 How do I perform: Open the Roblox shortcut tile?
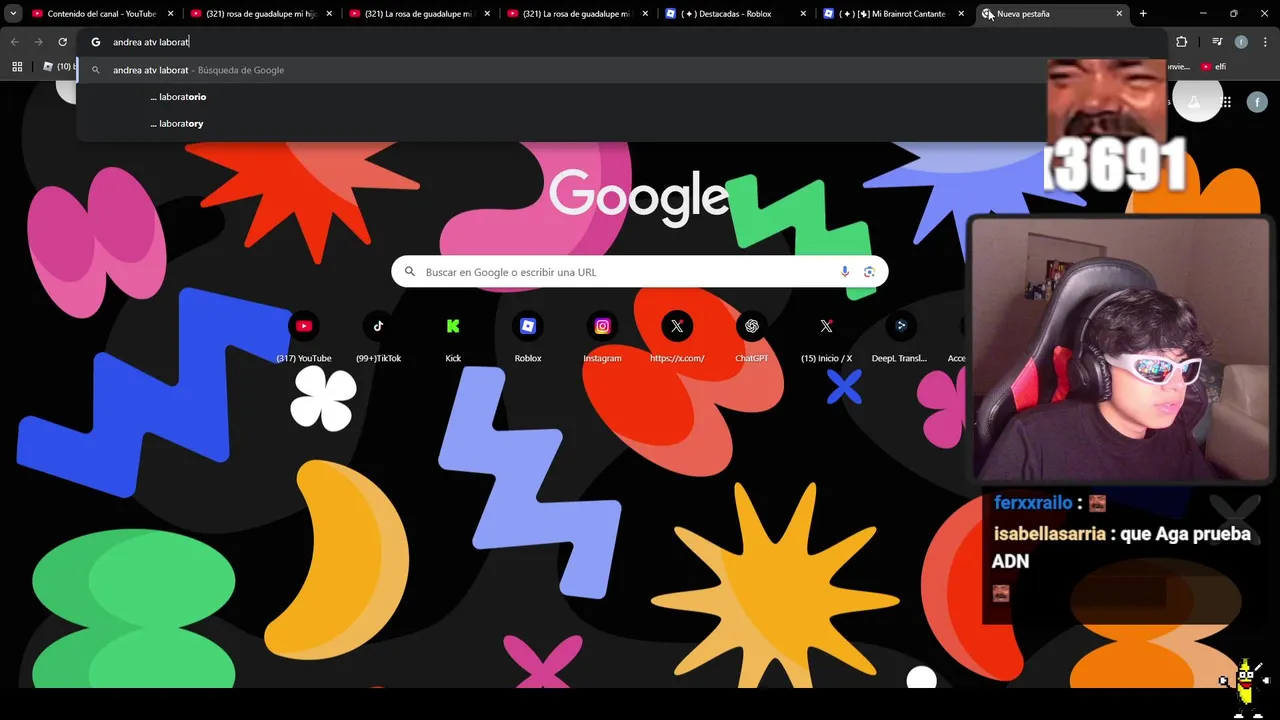point(528,337)
